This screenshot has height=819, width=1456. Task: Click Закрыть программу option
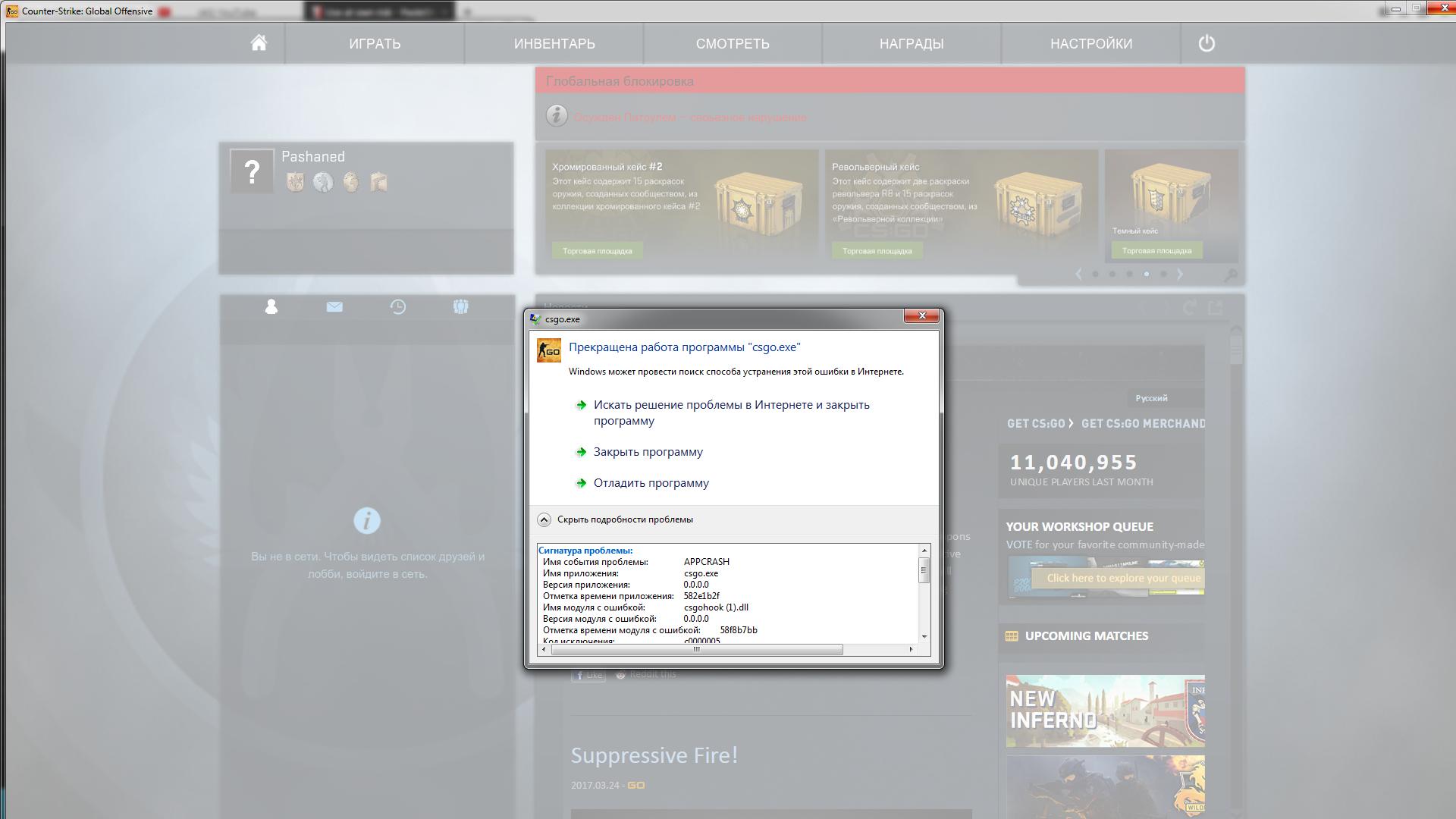click(648, 452)
